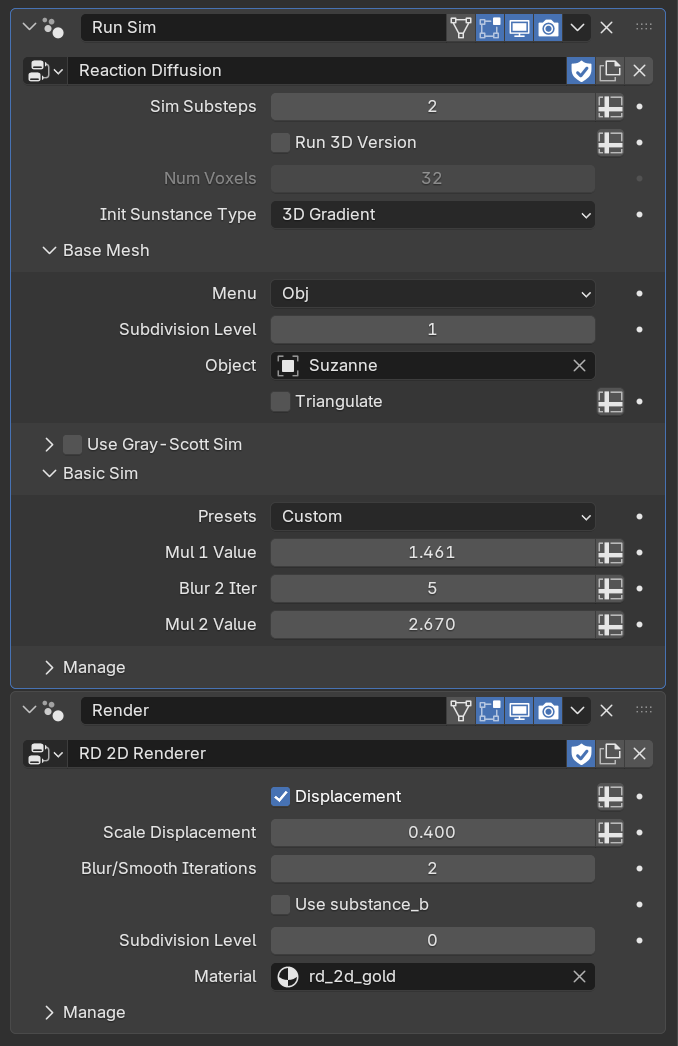678x1046 pixels.
Task: Browse node groups for RD 2D Renderer
Action: [45, 754]
